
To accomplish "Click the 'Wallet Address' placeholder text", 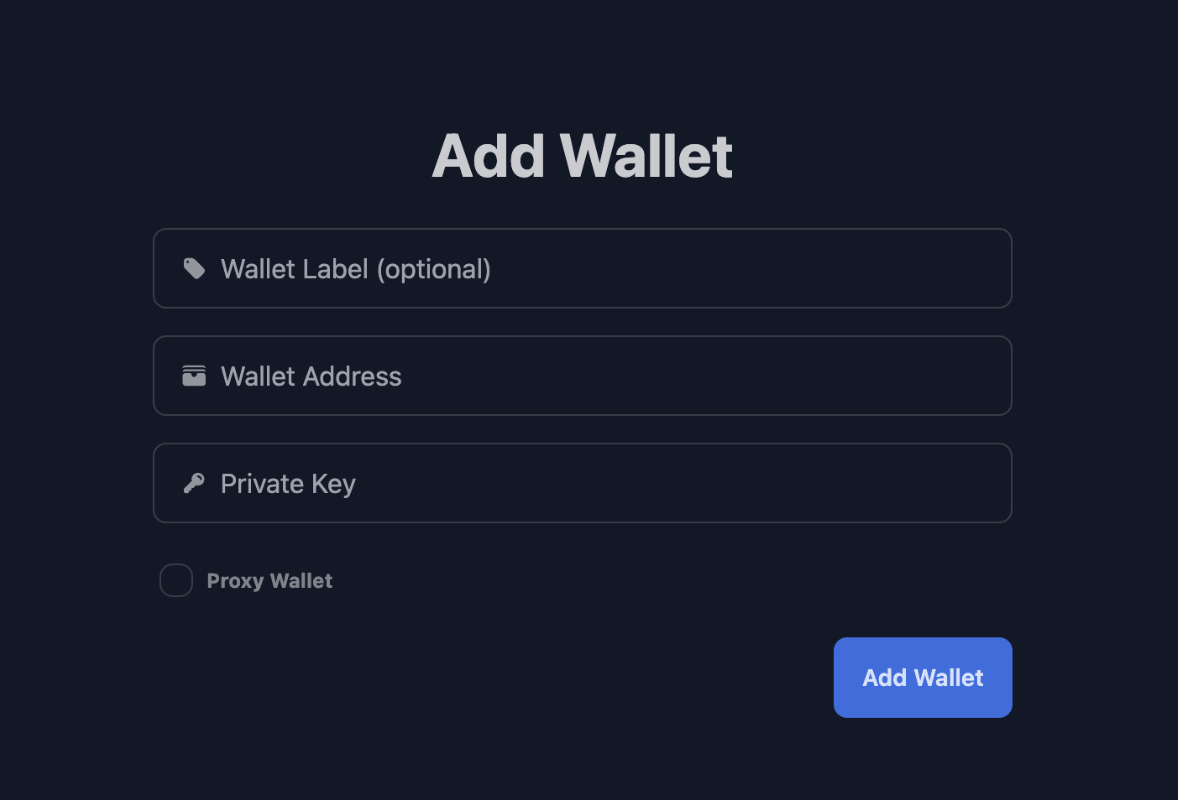I will coord(311,376).
